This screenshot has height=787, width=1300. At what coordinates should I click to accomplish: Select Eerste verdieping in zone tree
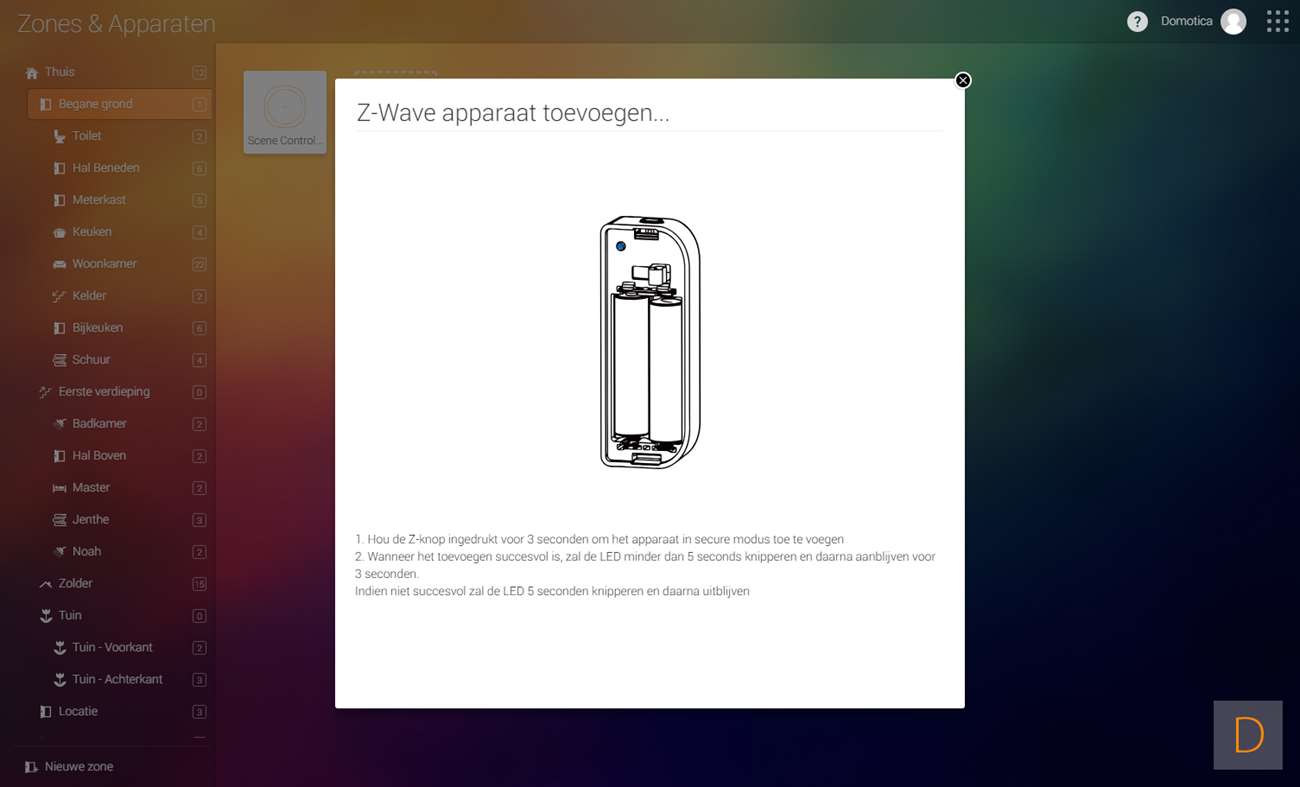103,392
